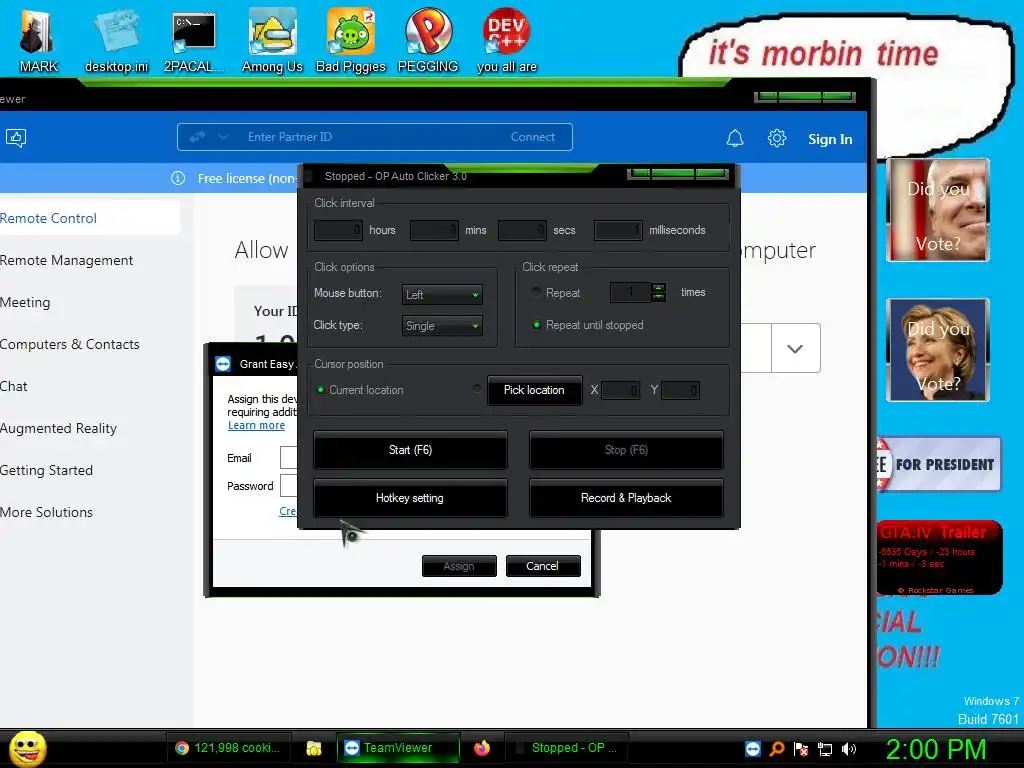Open network tray icon
The image size is (1024, 768).
[x=825, y=749]
